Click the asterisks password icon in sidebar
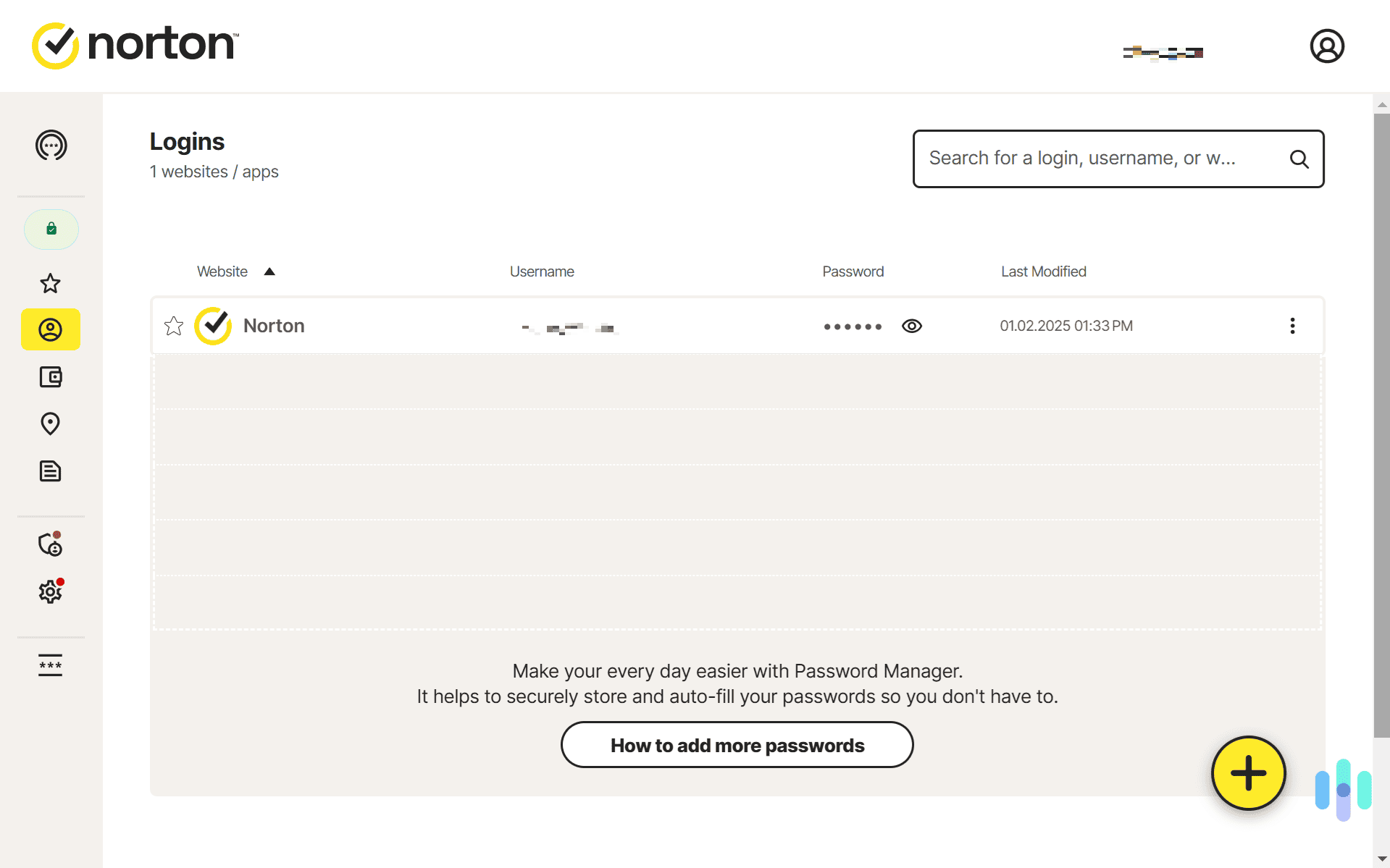This screenshot has width=1390, height=868. (x=50, y=665)
